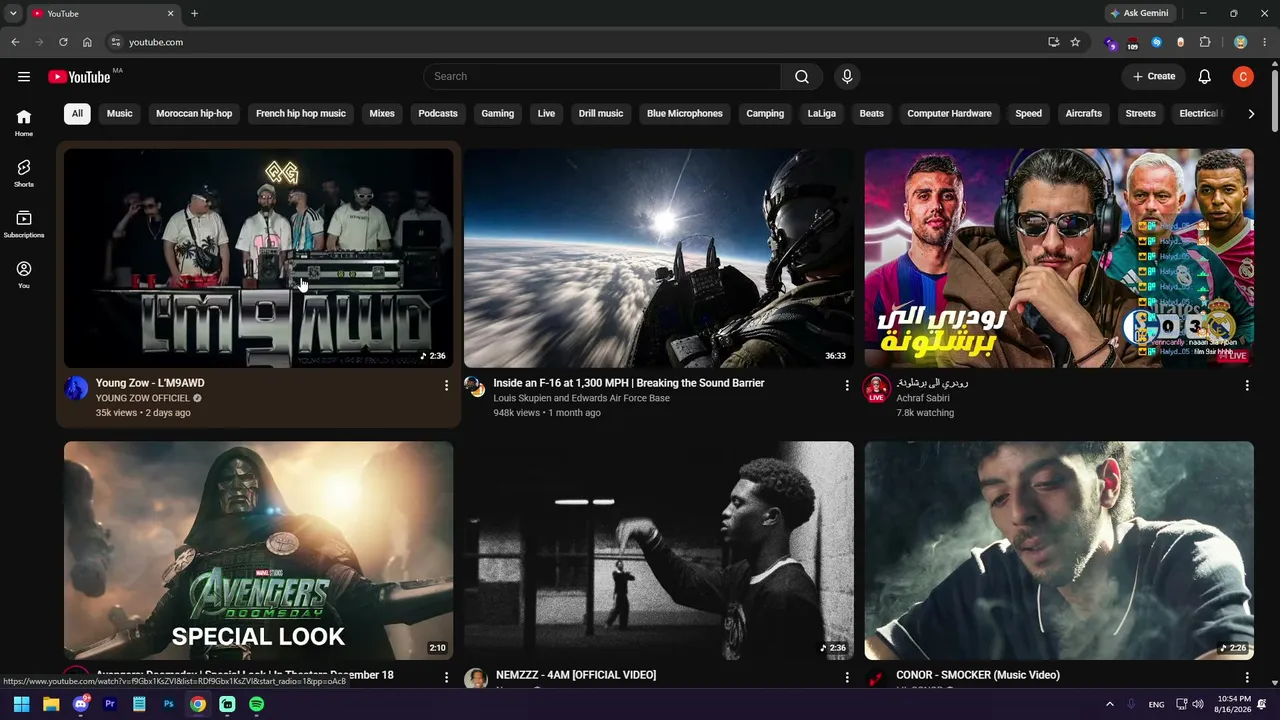The image size is (1280, 720).
Task: Choose the Gaming chip
Action: point(497,114)
